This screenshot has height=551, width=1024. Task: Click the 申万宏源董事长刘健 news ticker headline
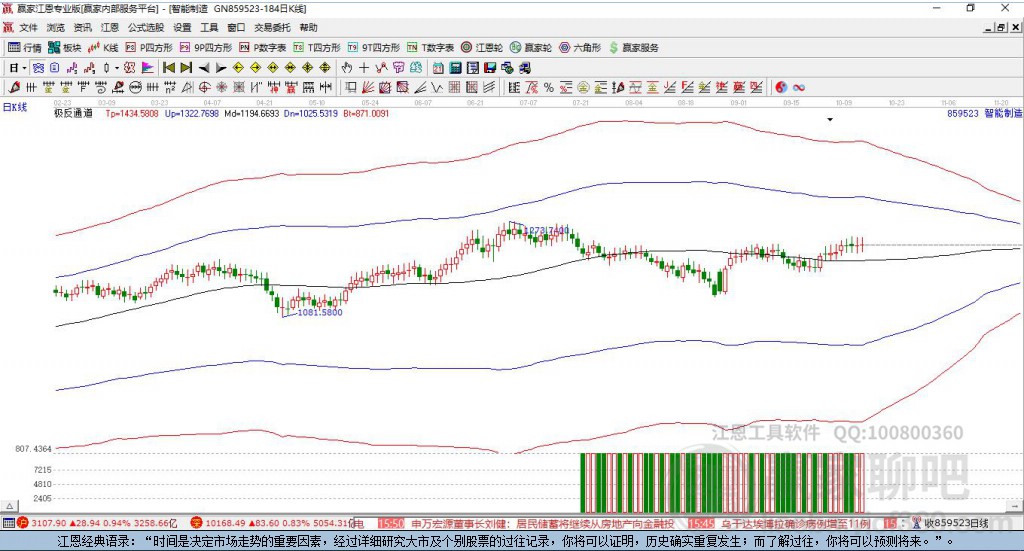[542, 523]
